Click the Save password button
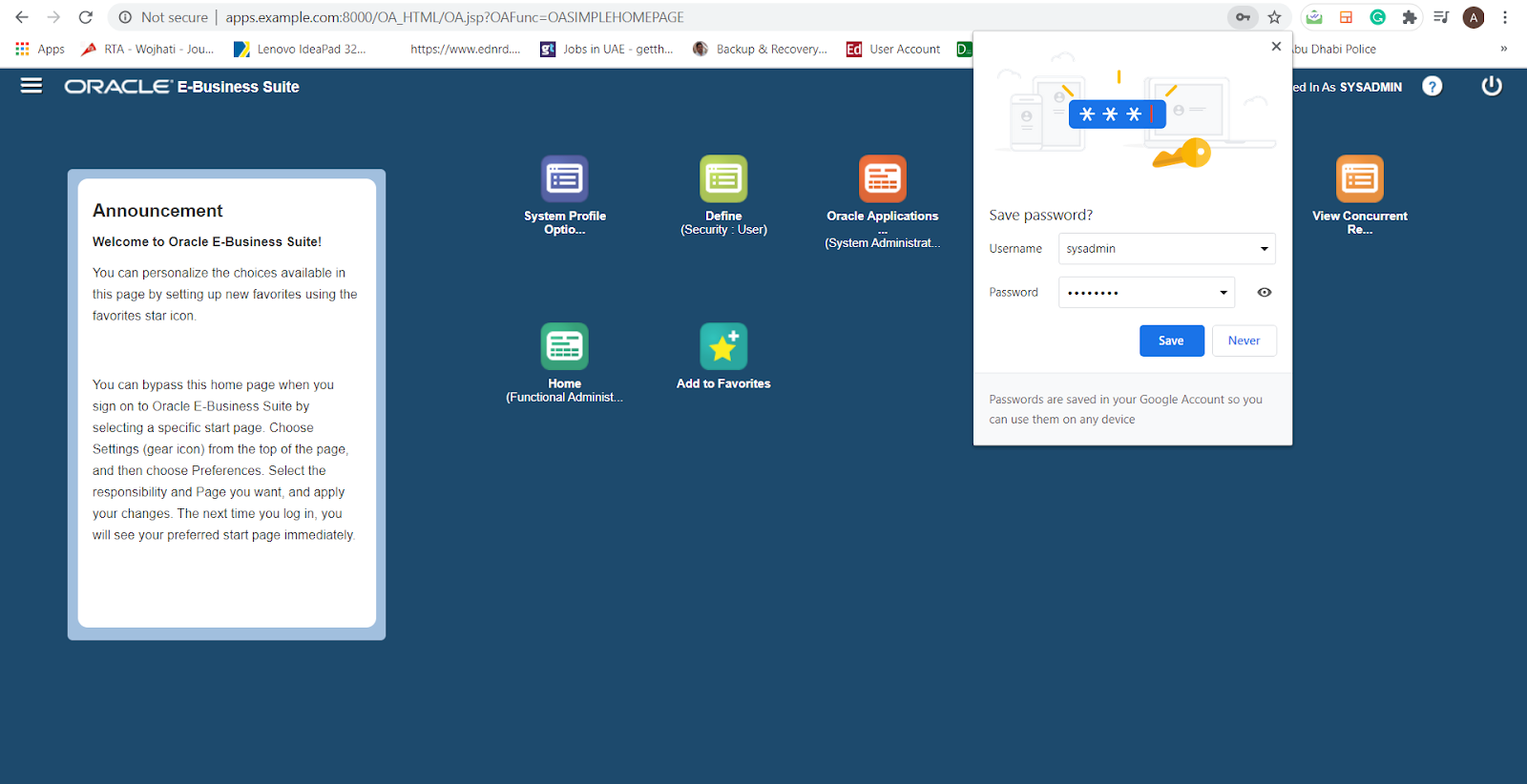This screenshot has height=784, width=1527. (x=1171, y=340)
